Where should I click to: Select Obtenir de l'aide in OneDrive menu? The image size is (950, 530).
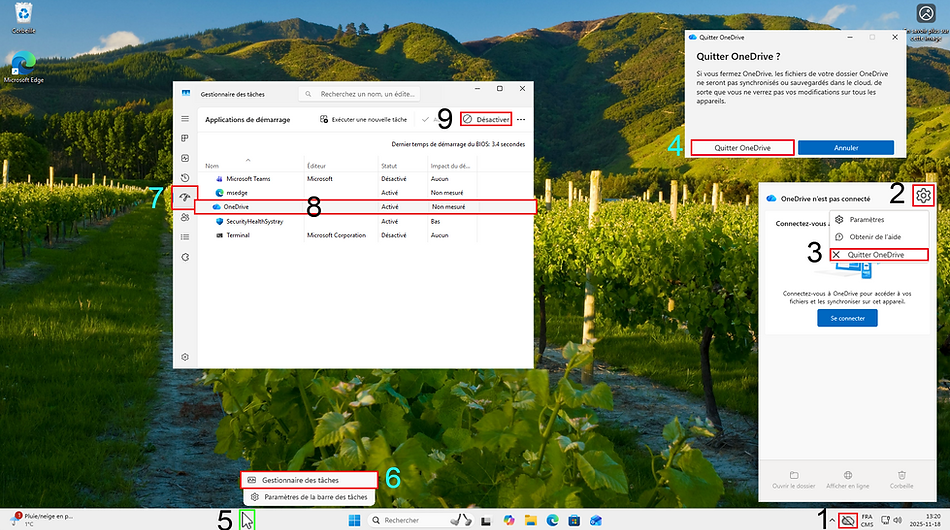[x=879, y=237]
